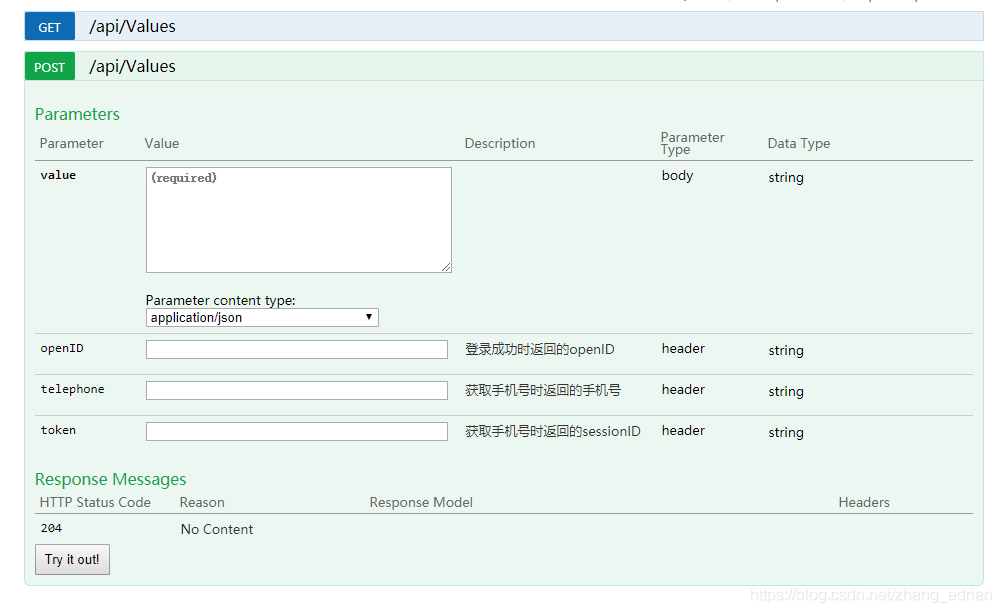Open the Parameter content type dropdown
Image resolution: width=1001 pixels, height=613 pixels.
tap(262, 318)
